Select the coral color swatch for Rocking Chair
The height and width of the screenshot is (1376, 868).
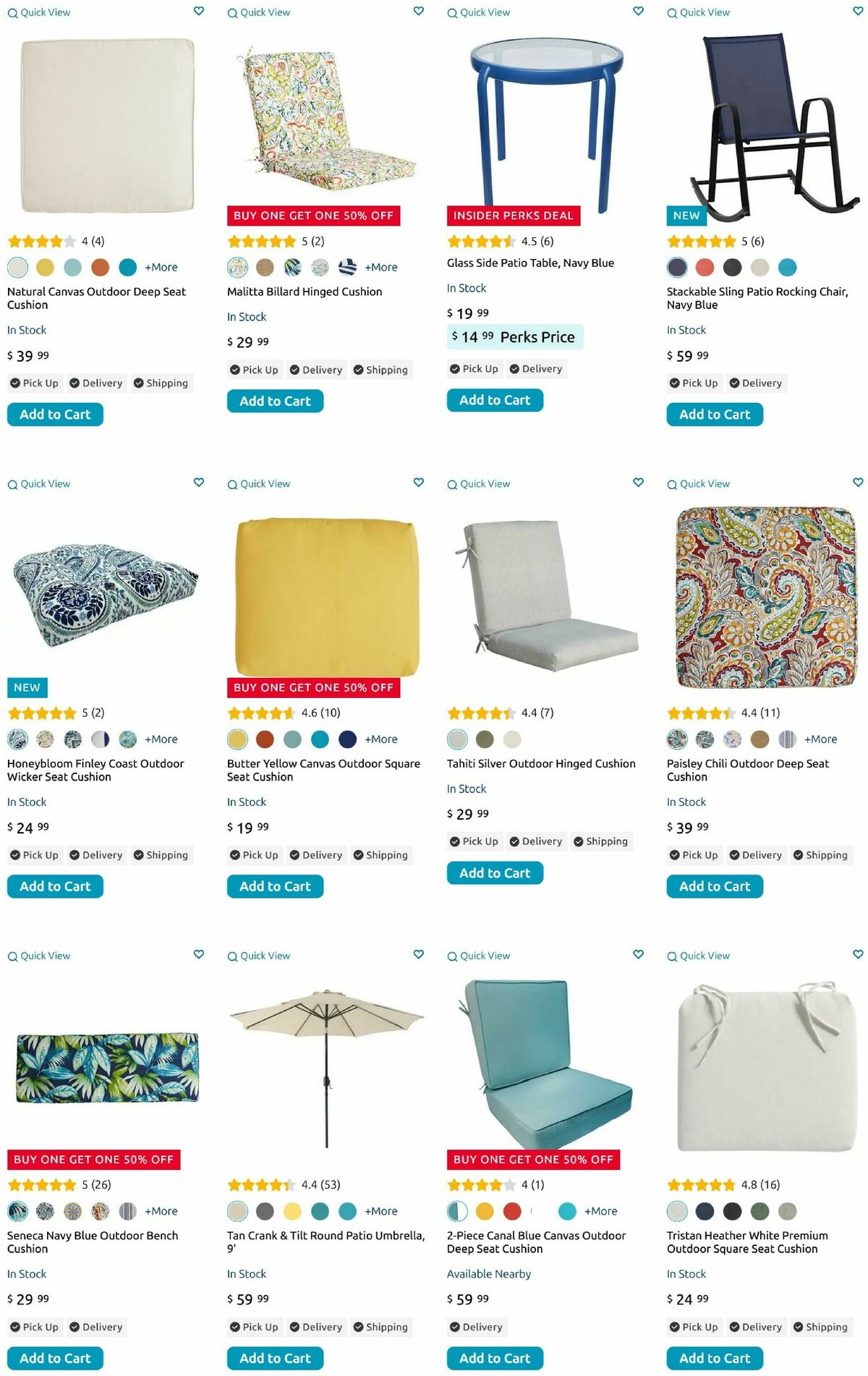[x=705, y=267]
